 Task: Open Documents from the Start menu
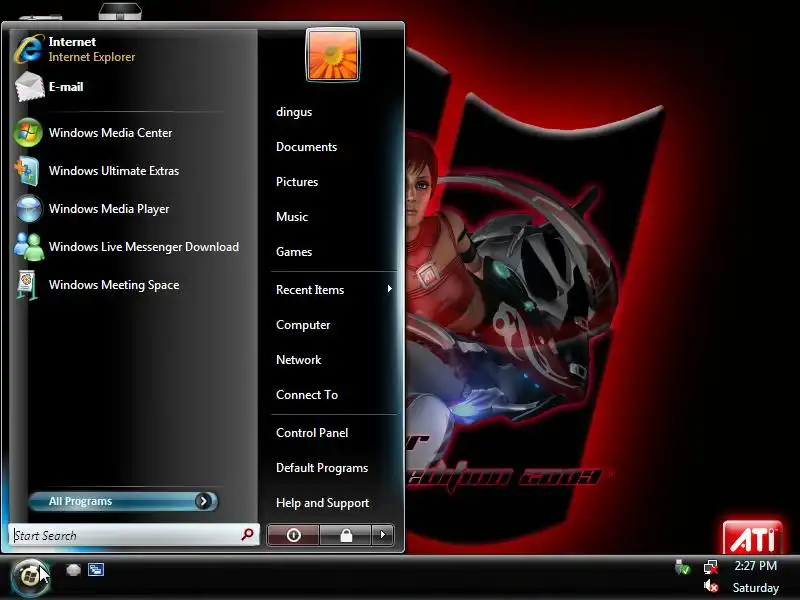click(306, 147)
